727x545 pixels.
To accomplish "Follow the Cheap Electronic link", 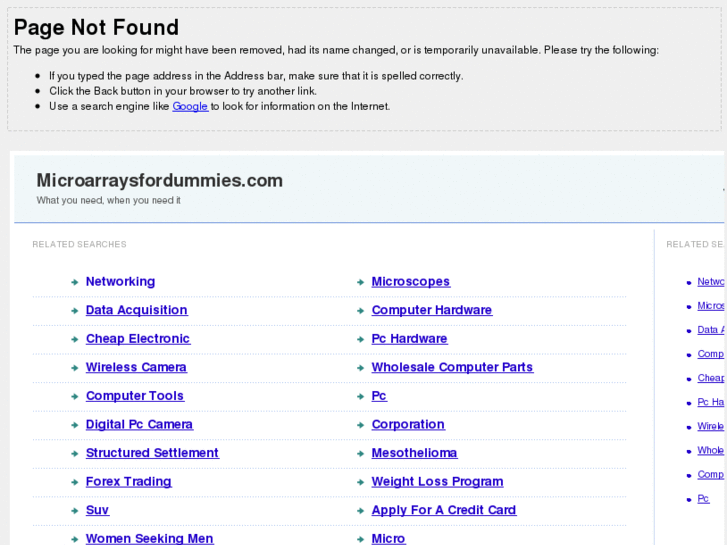I will coord(137,339).
